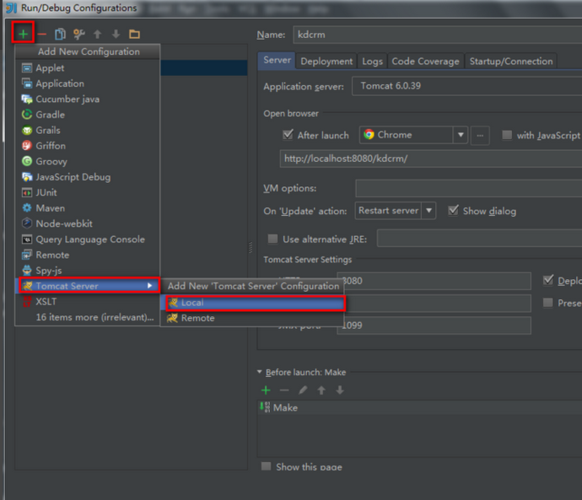This screenshot has height=500, width=582.
Task: Select the Make task in before launch list
Action: (x=420, y=408)
